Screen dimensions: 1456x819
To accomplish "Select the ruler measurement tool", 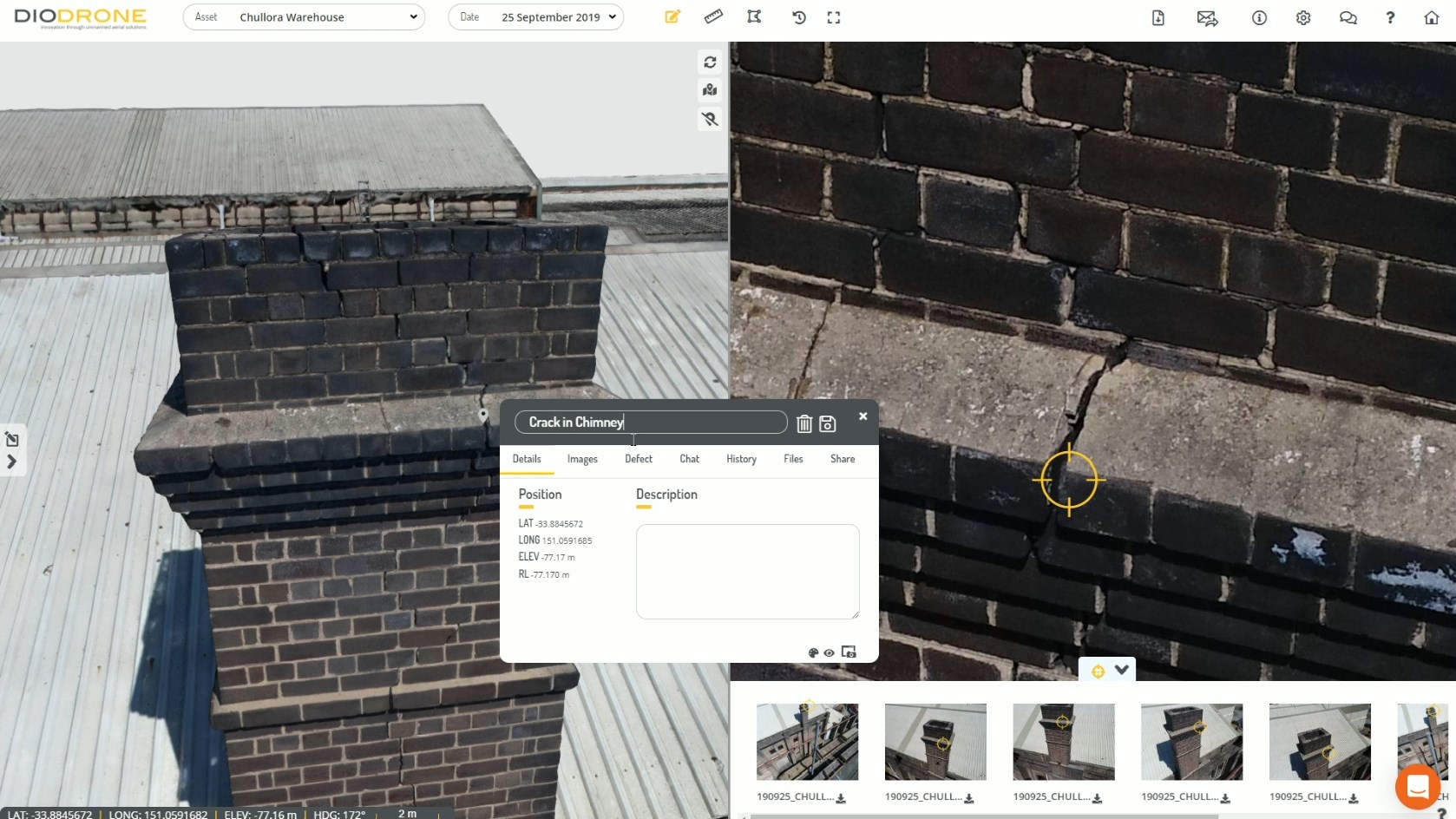I will 713,16.
